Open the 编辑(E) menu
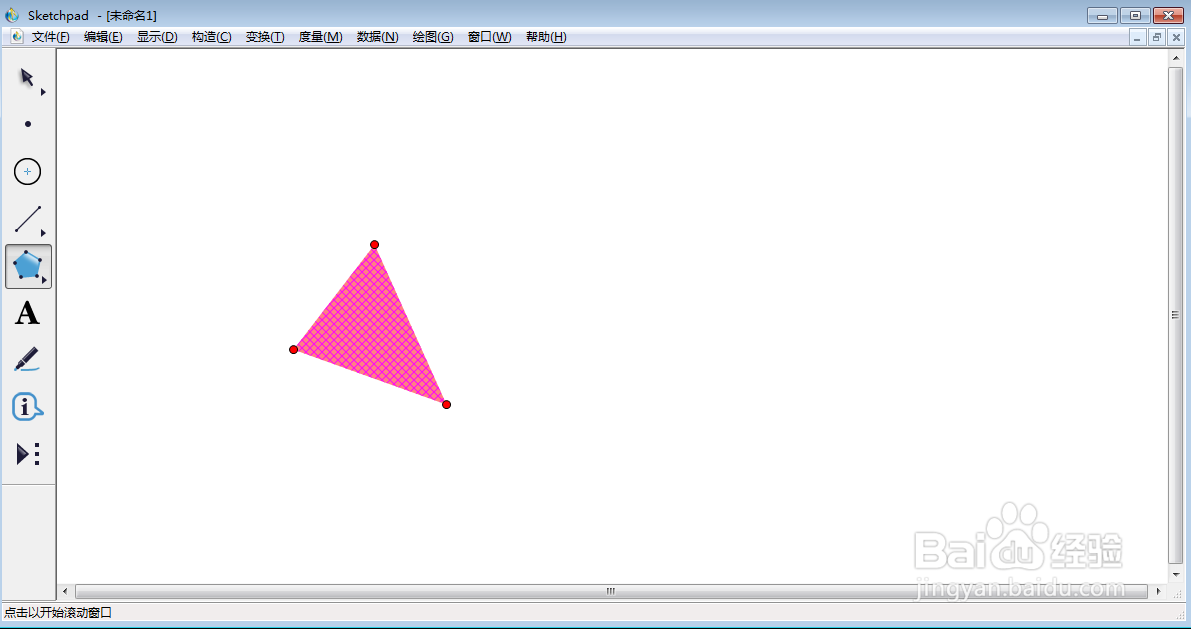The width and height of the screenshot is (1191, 629). [x=103, y=36]
